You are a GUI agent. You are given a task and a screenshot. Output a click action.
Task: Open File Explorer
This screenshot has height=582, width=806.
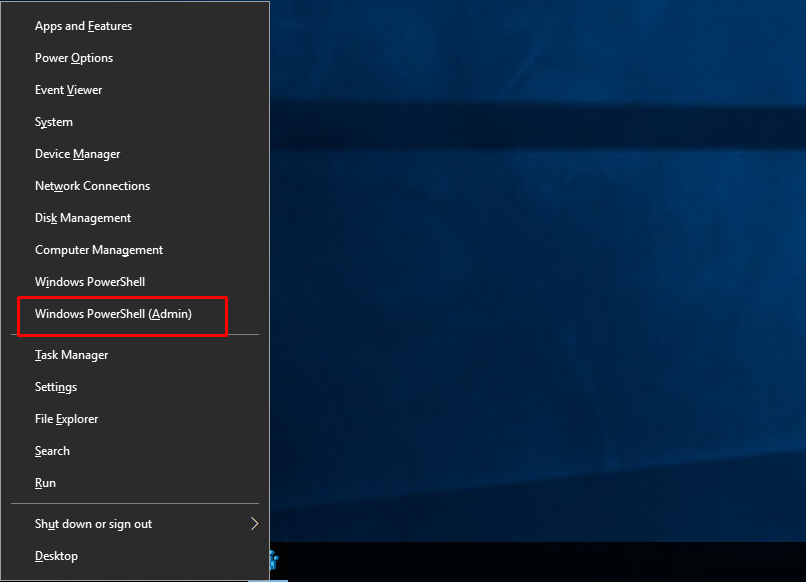[x=135, y=419]
